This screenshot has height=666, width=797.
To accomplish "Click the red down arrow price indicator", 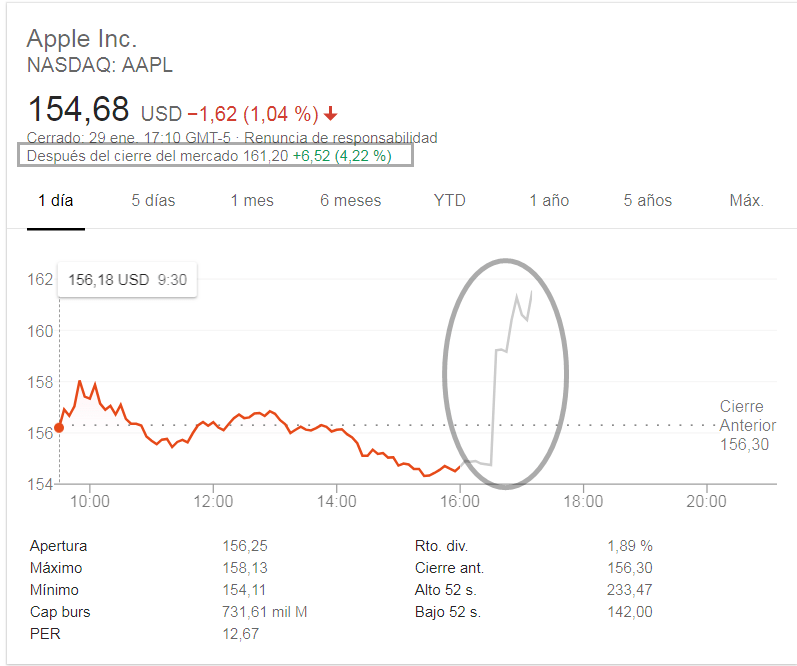I will pos(331,113).
